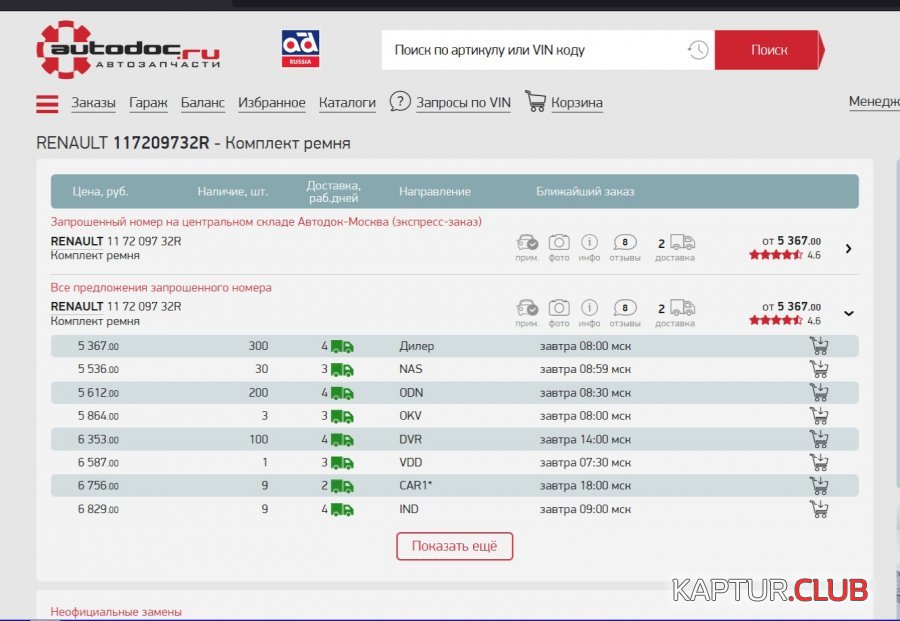Click the Показать ещё button
This screenshot has height=621, width=900.
click(x=455, y=546)
